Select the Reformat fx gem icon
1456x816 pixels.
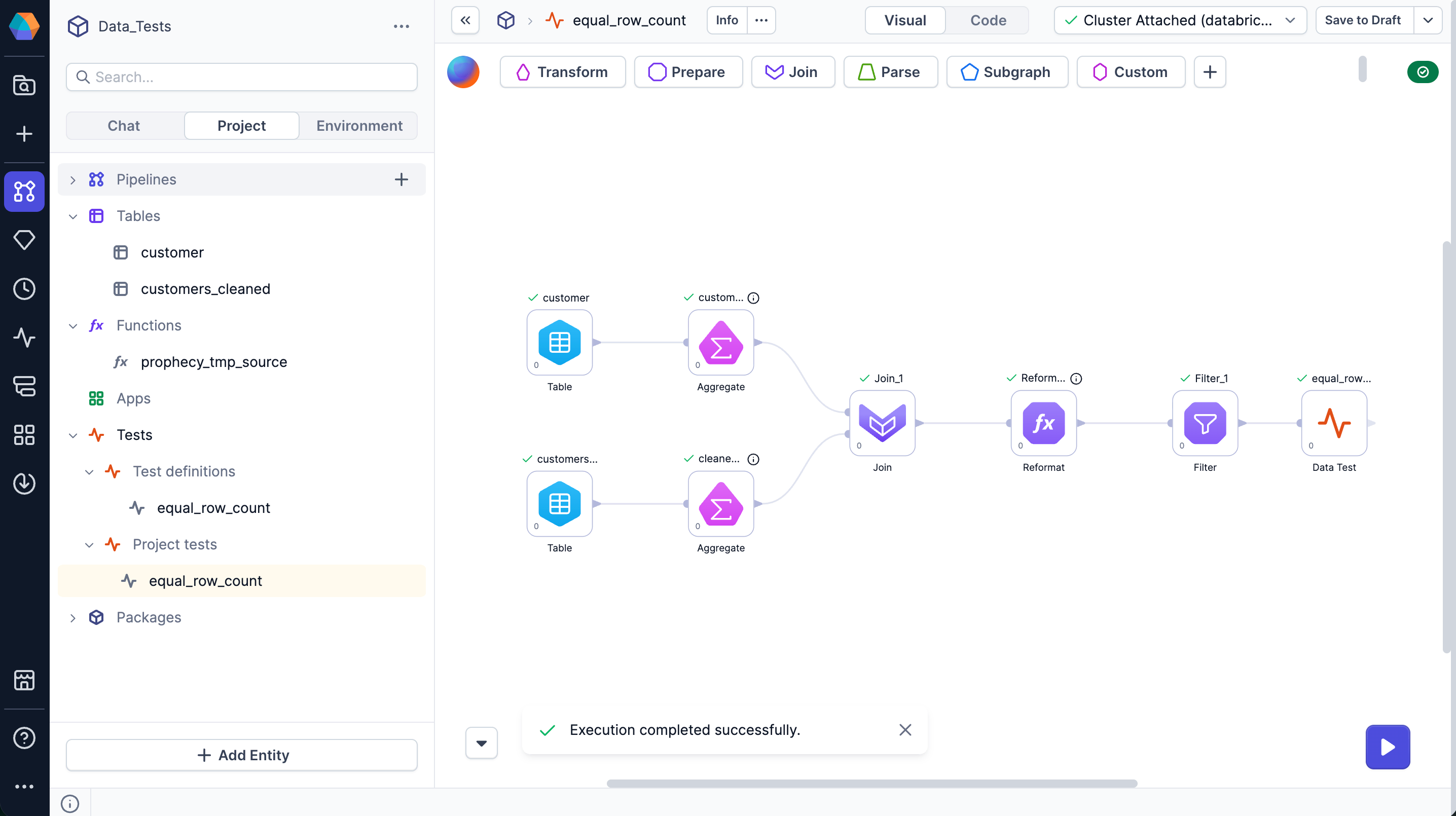1043,423
